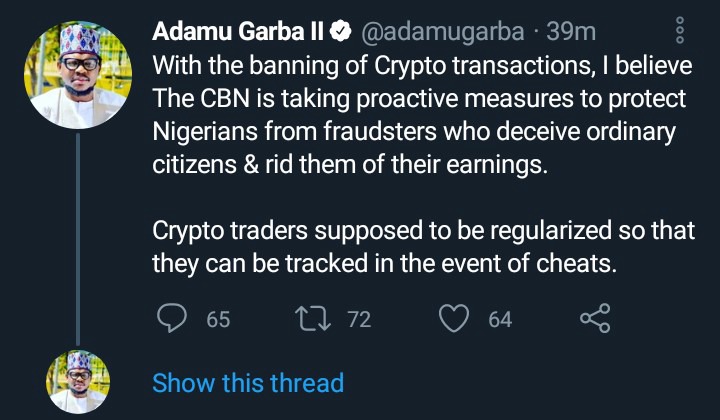720x420 pixels.
Task: Show this thread
Action: [x=247, y=382]
